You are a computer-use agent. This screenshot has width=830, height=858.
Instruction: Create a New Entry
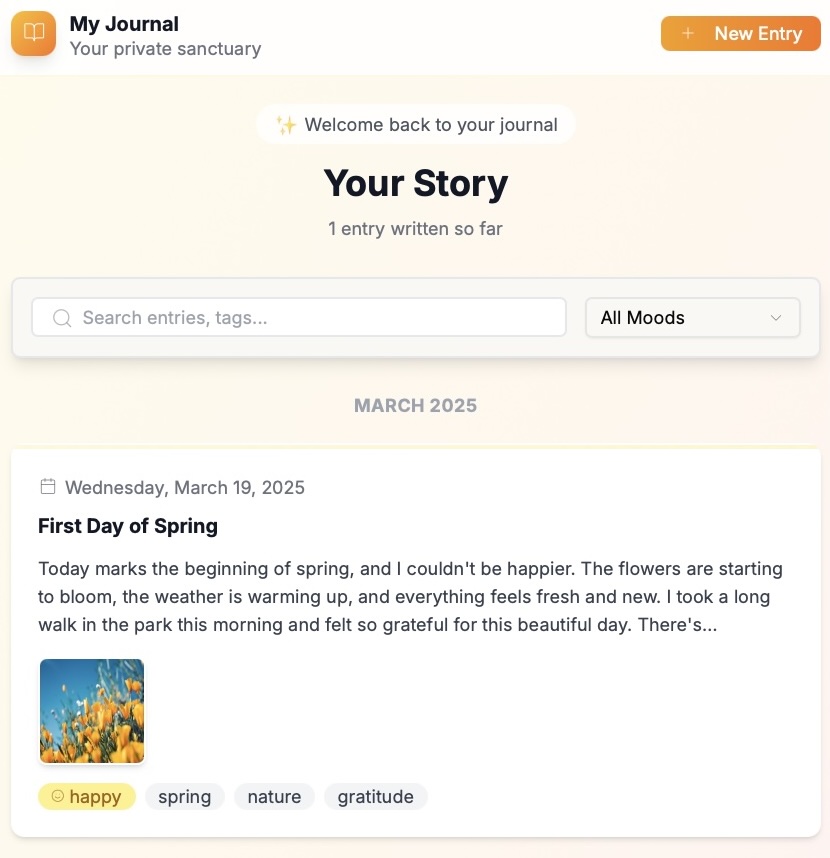pos(740,33)
